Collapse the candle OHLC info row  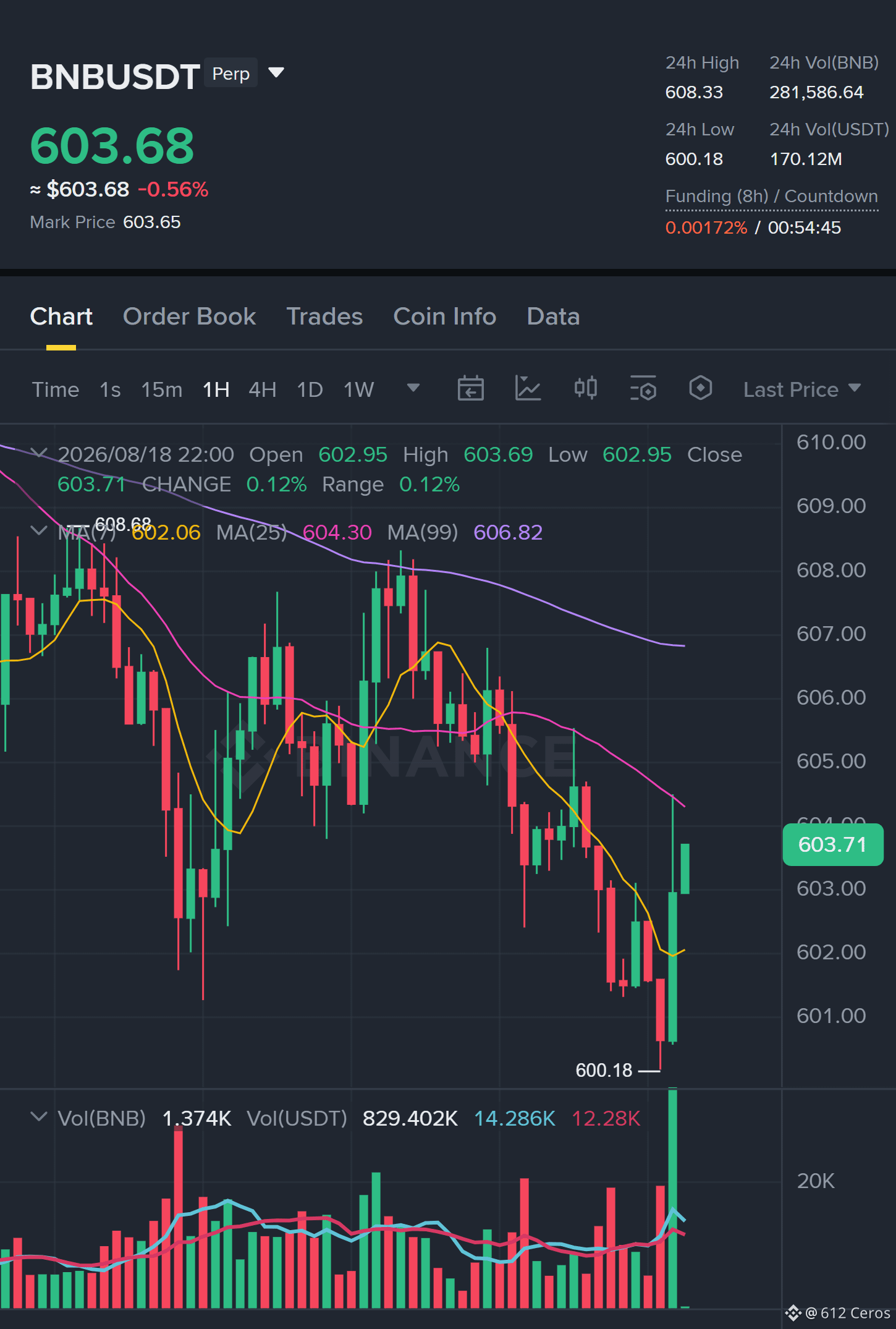39,454
